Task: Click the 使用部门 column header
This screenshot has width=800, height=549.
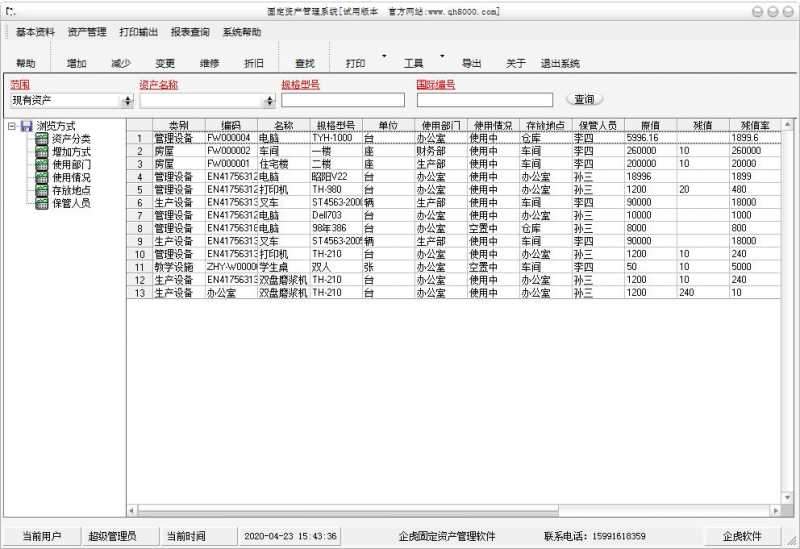Action: [441, 125]
